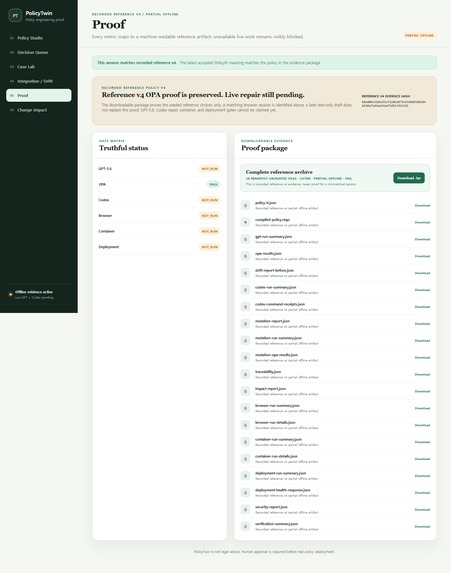Click the file icon for deployment-run-summary.json
The image size is (451, 573).
(x=245, y=476)
